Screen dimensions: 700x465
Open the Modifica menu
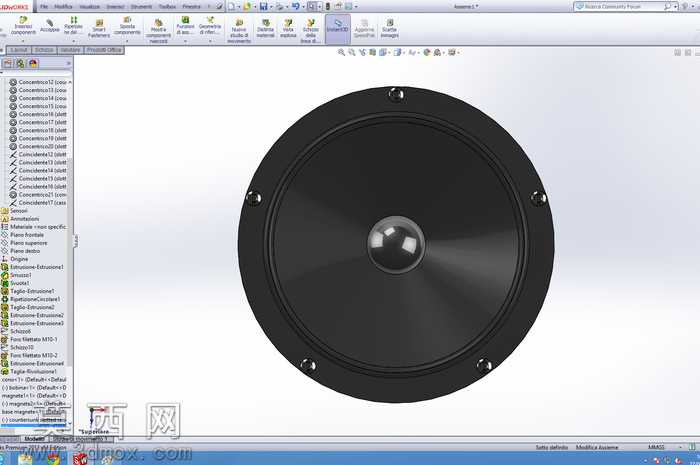(63, 7)
